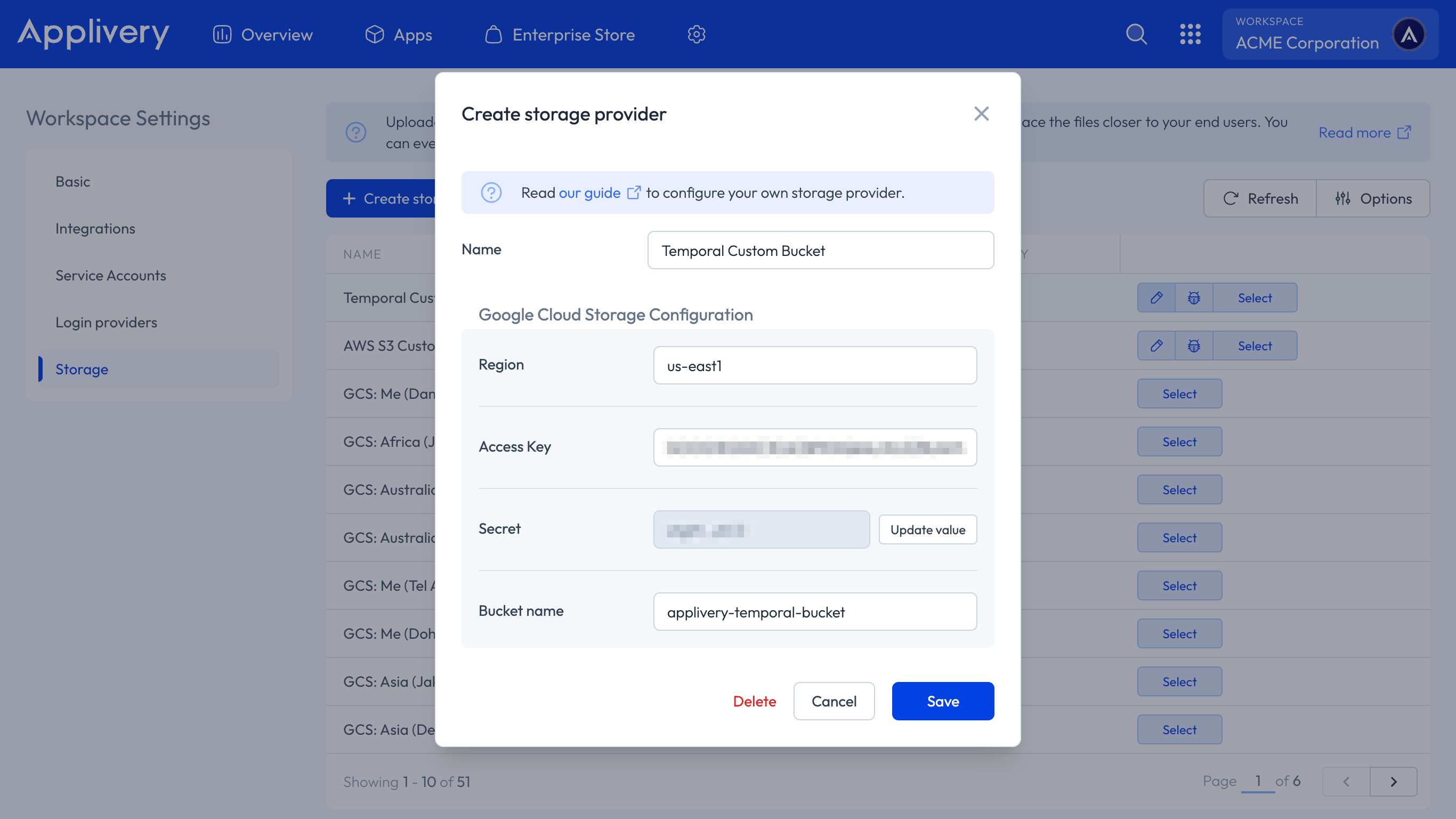This screenshot has width=1456, height=819.
Task: Click the Read more link
Action: pos(1355,132)
